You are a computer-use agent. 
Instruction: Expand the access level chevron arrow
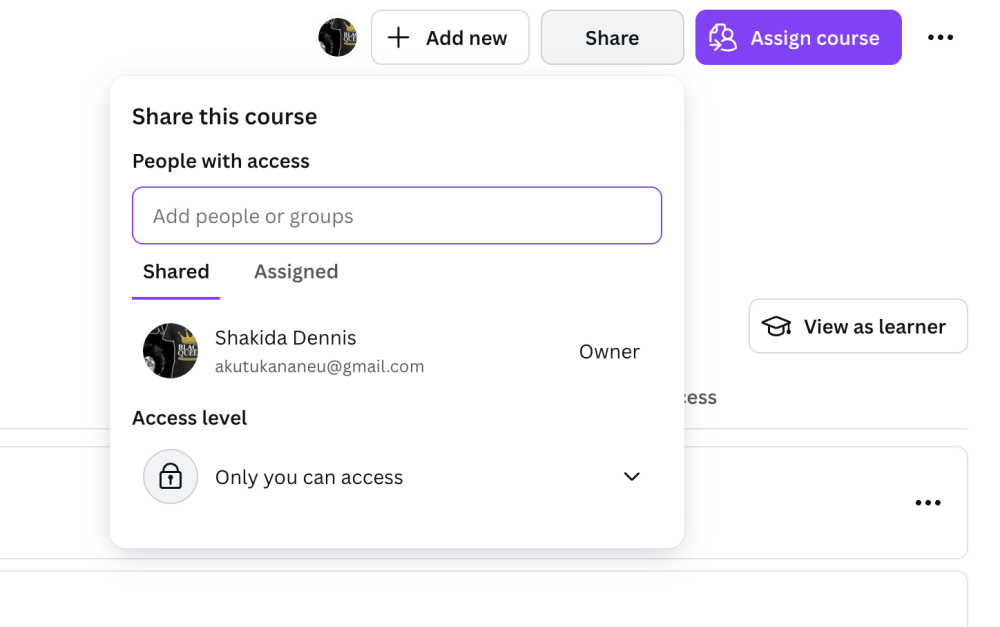click(631, 477)
